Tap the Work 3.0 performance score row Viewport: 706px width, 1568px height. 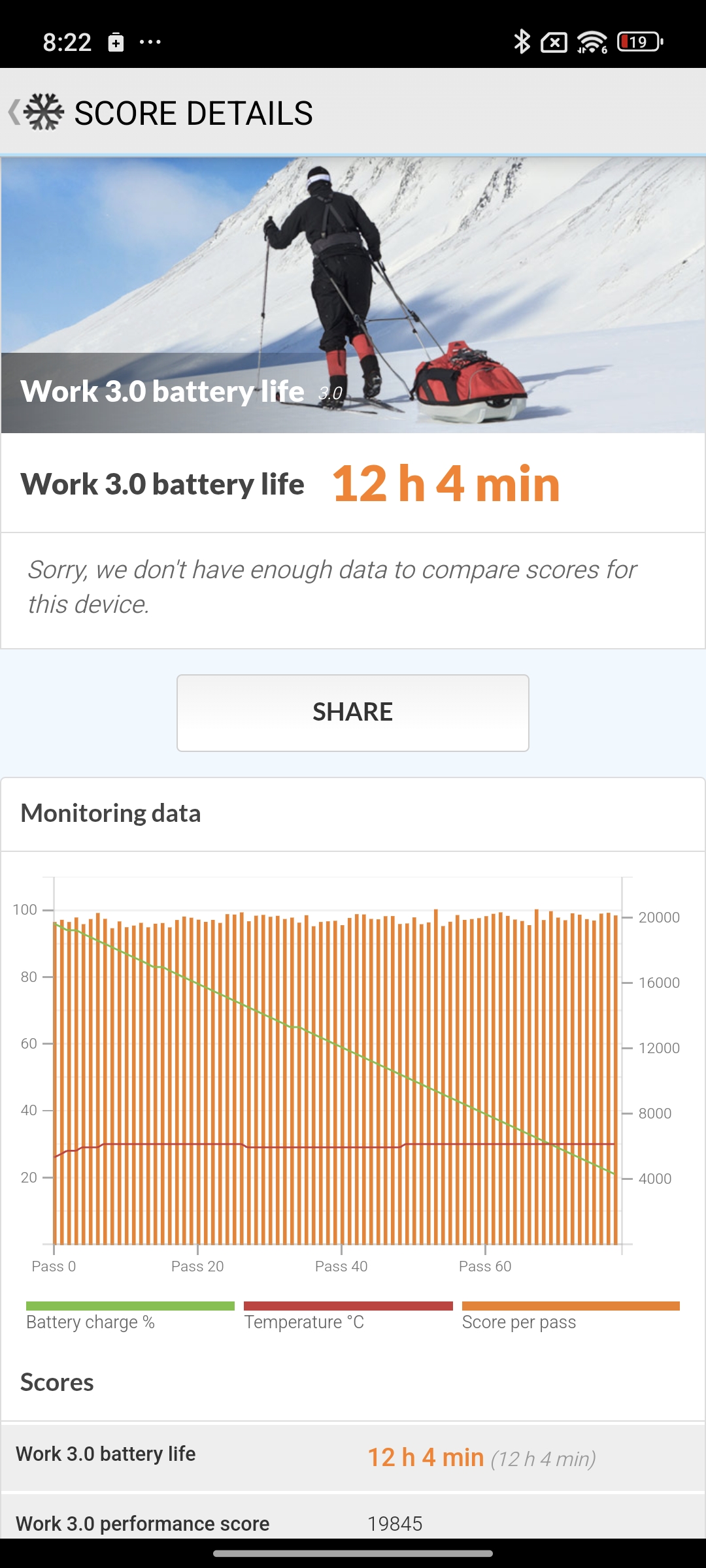pyautogui.click(x=353, y=1523)
